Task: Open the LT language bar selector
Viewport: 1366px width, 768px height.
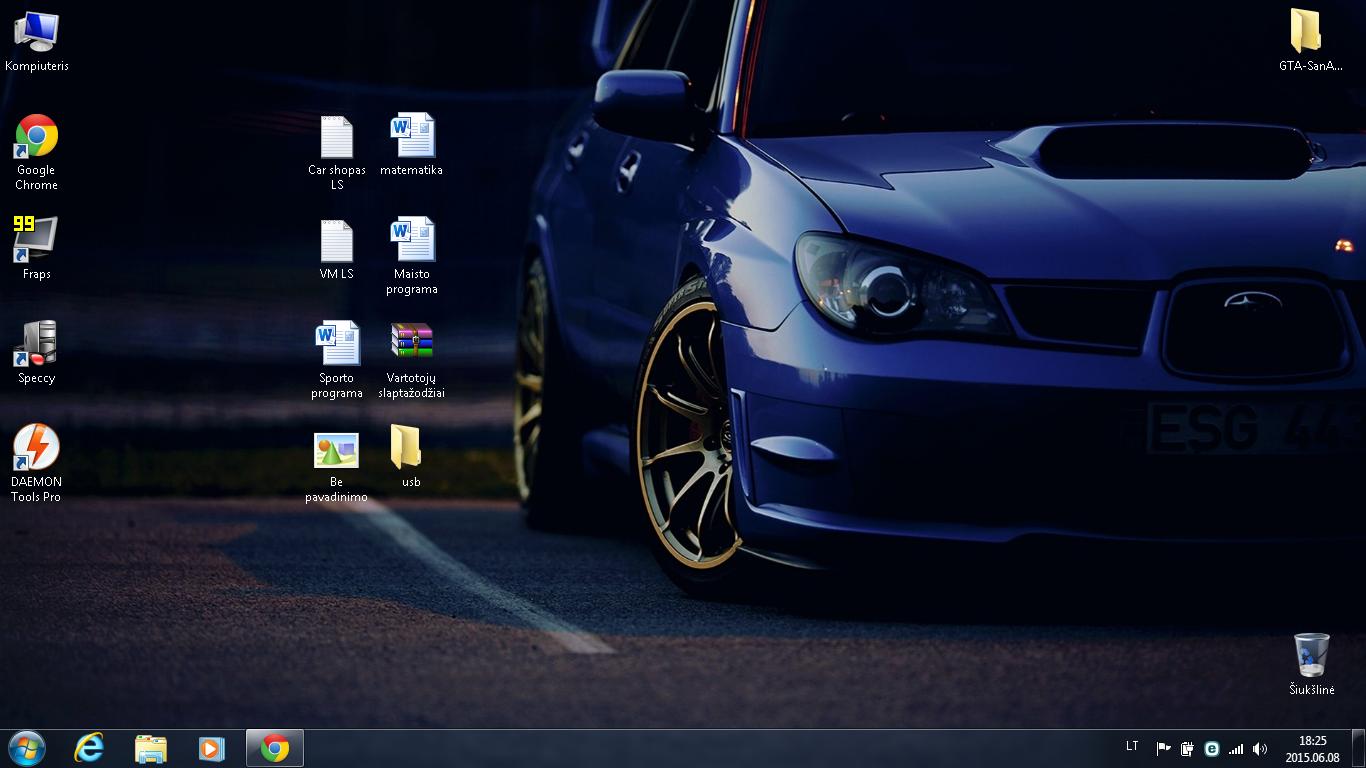Action: coord(1132,746)
